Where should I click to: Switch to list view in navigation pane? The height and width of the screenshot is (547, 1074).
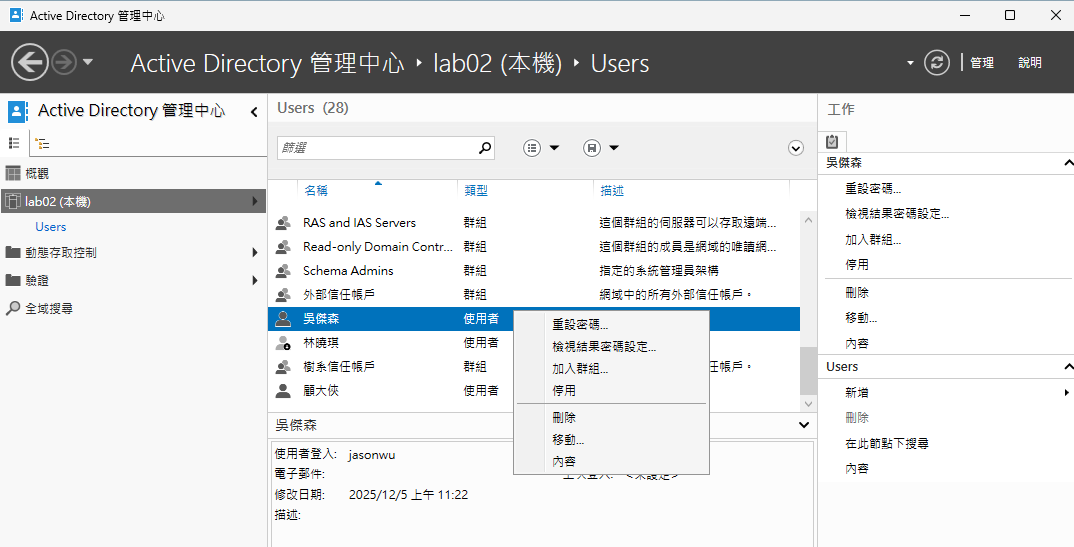[x=14, y=143]
